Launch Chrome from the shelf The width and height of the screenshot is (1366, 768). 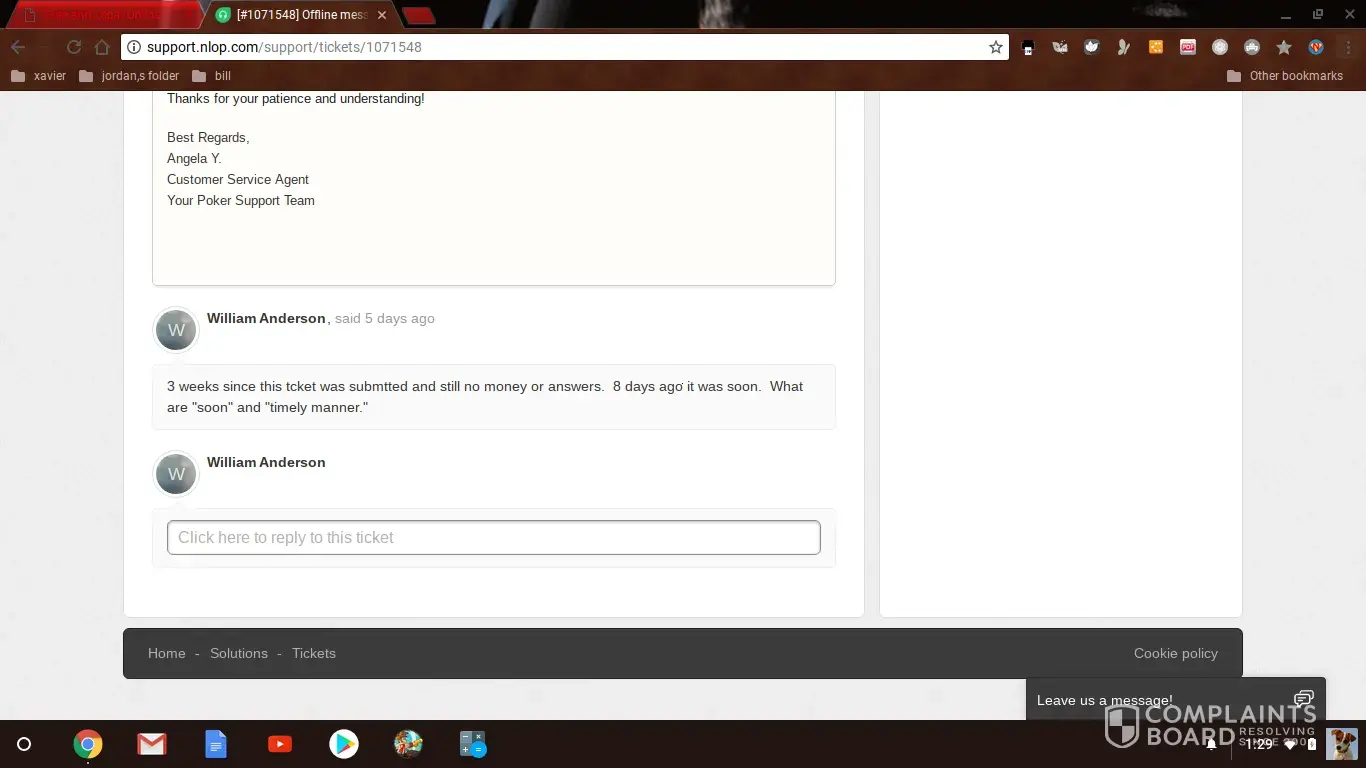click(x=88, y=744)
